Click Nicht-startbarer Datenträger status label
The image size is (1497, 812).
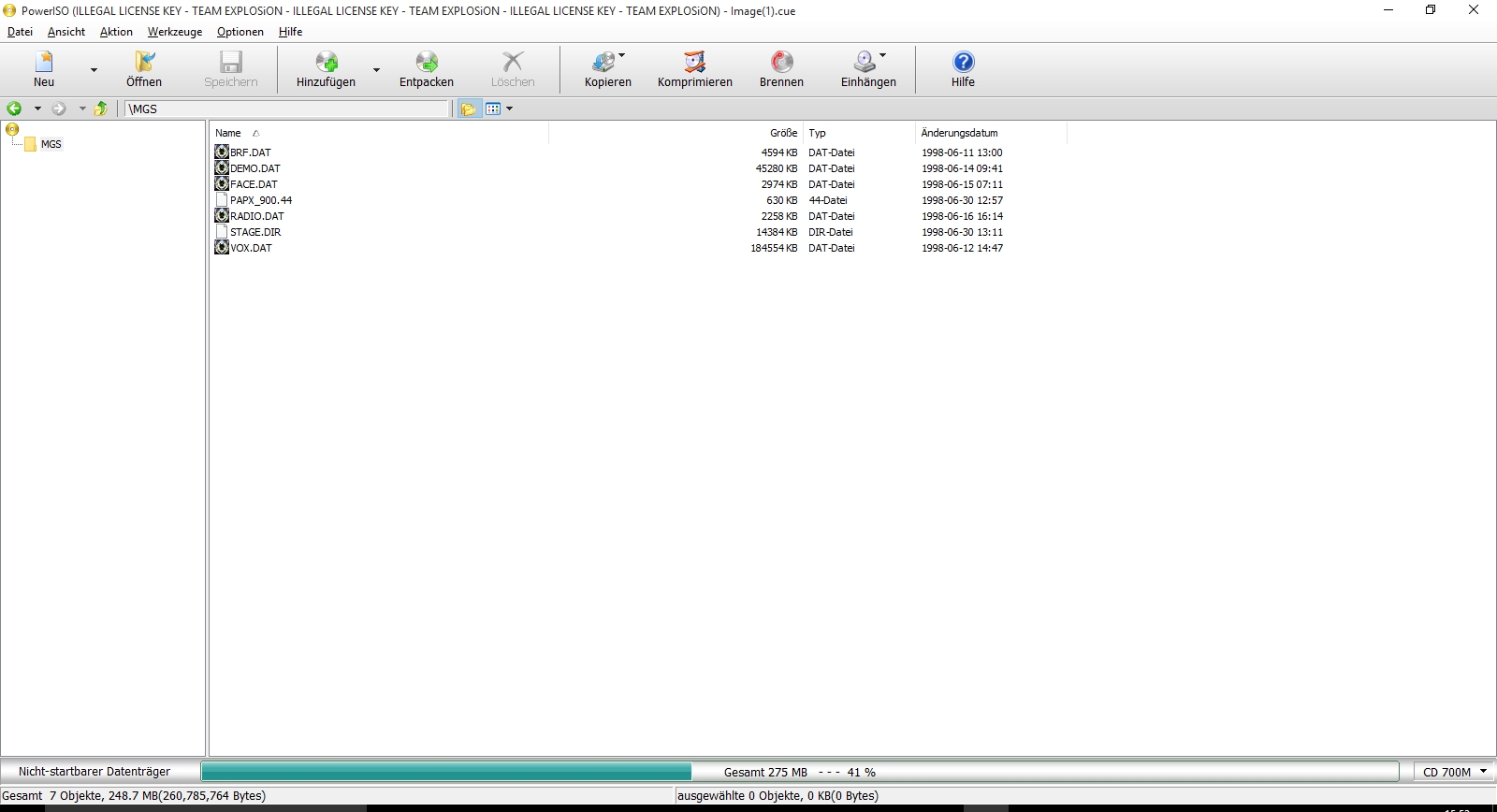[94, 772]
